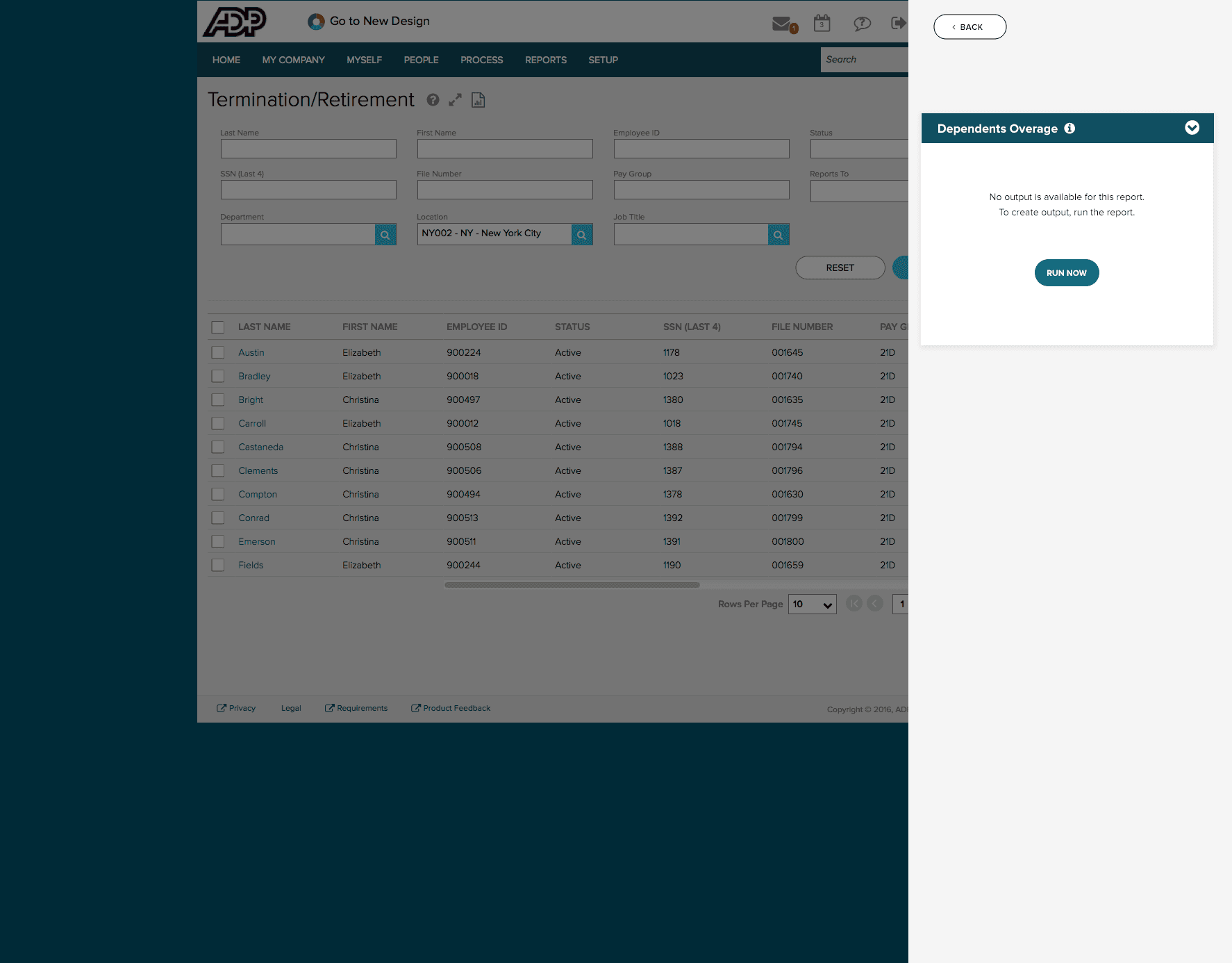Viewport: 1232px width, 963px height.
Task: Click the RESET button
Action: pos(840,267)
